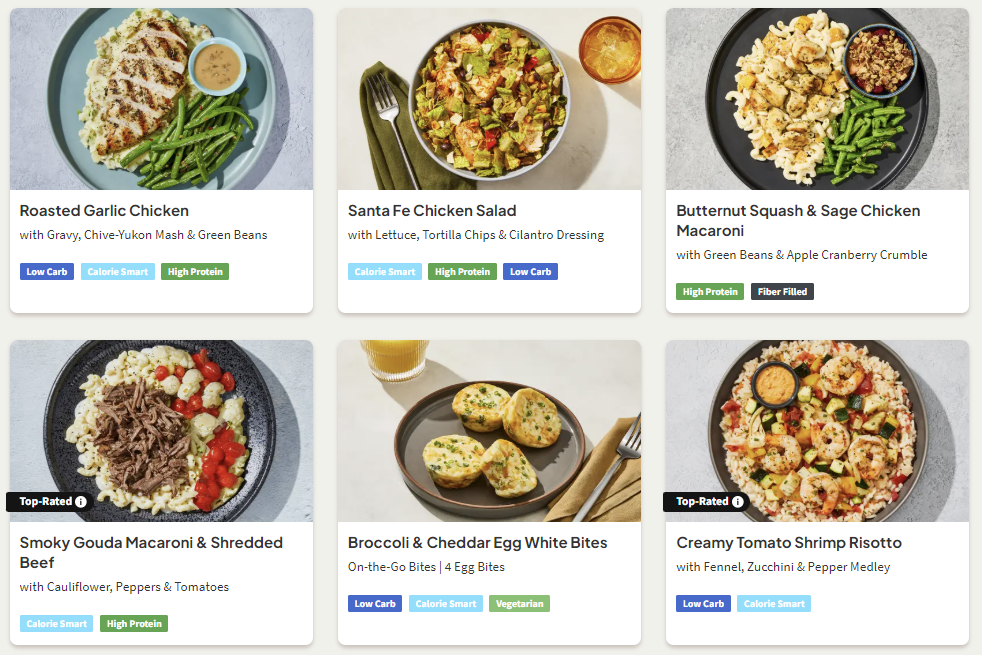This screenshot has width=982, height=655.
Task: Select the Santa Fe Chicken Salad image
Action: (x=489, y=99)
